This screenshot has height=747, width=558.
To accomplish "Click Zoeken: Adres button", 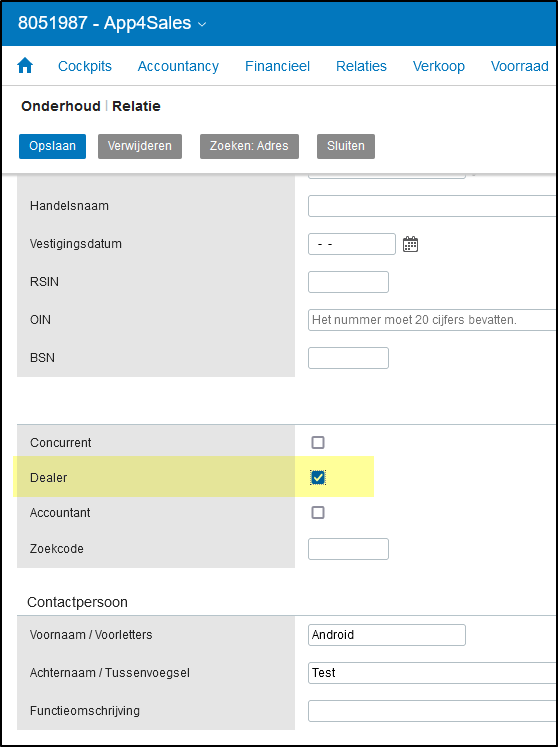I will 249,146.
